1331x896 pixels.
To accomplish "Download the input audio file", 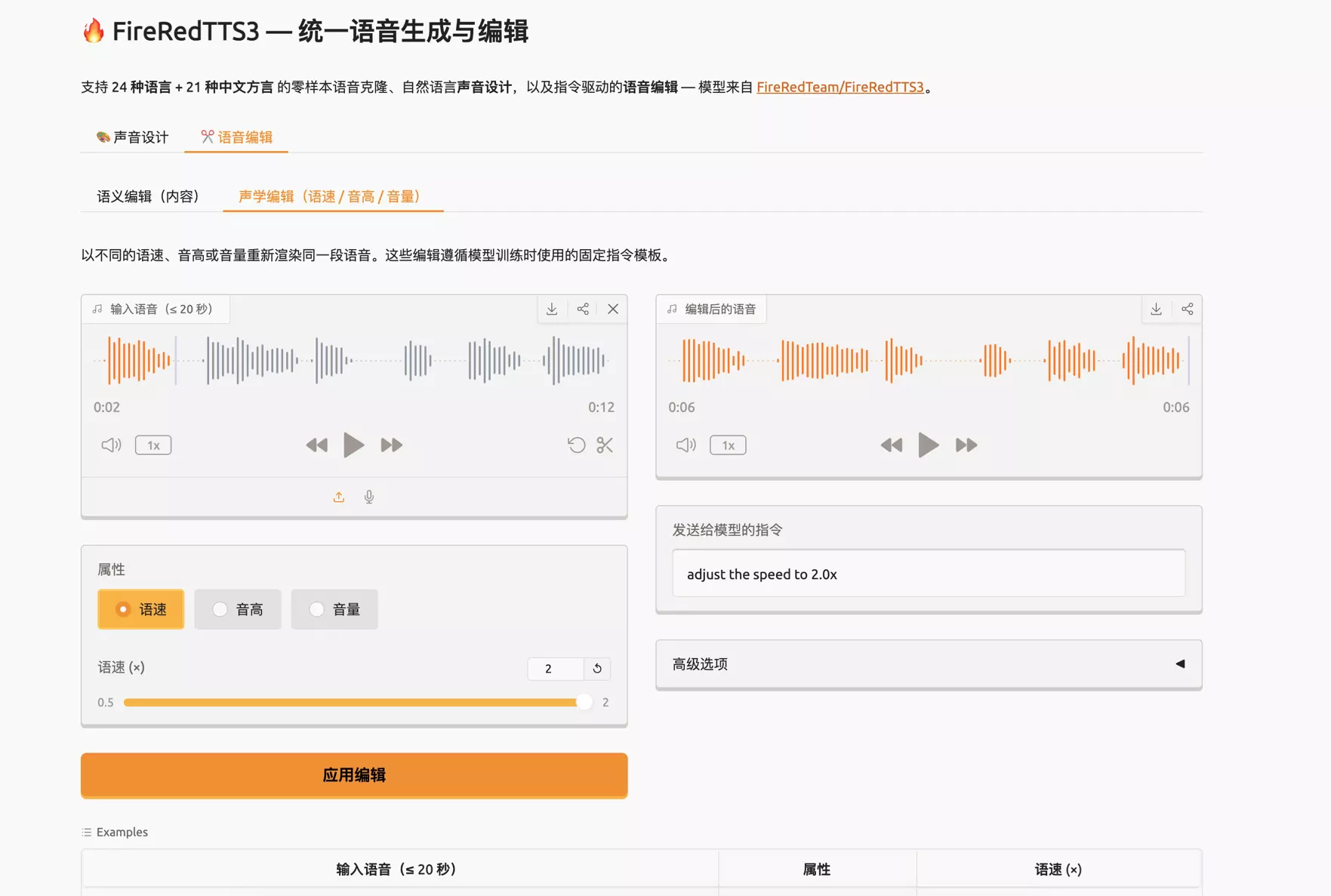I will (552, 309).
